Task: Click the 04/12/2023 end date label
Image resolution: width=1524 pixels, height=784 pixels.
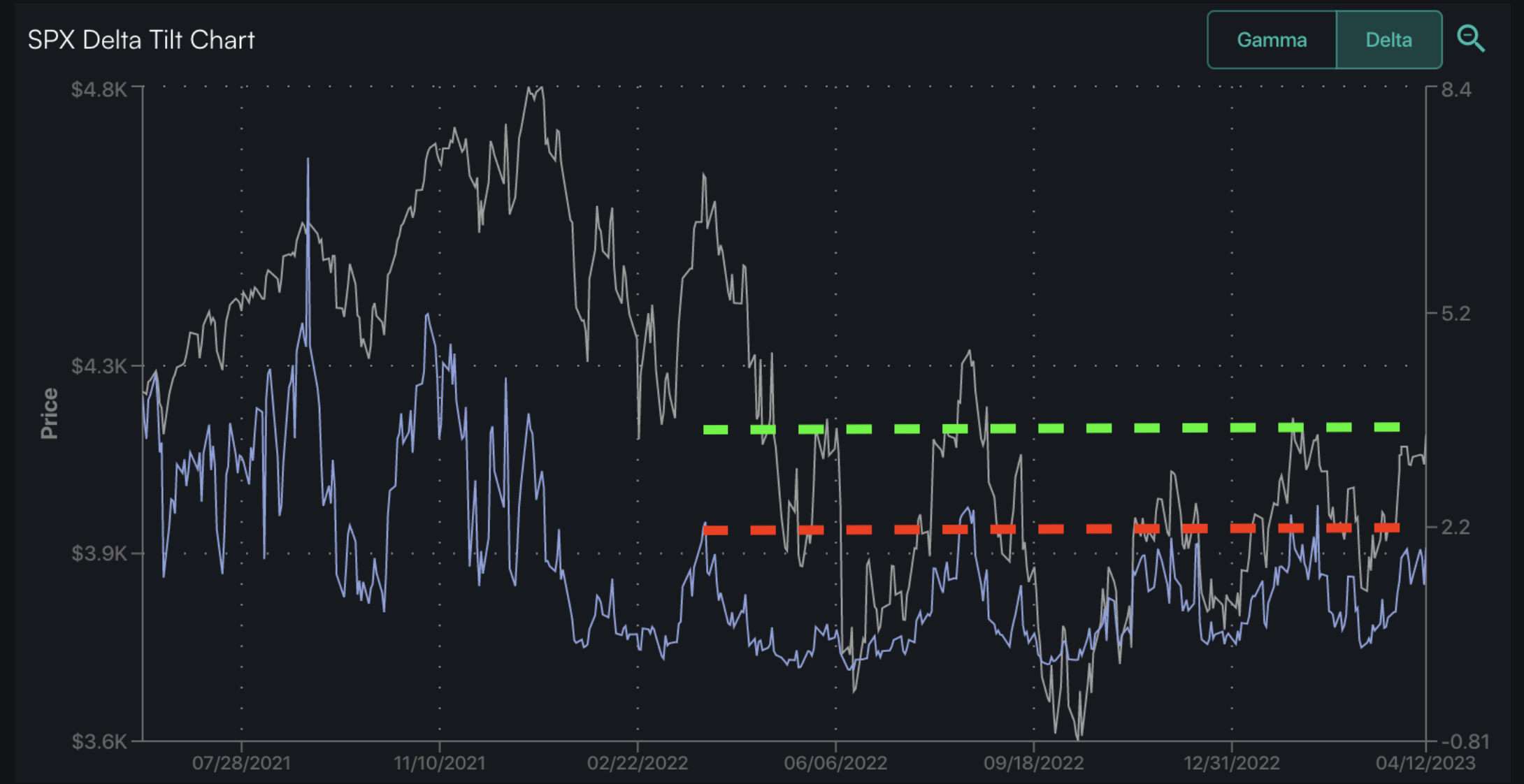Action: pyautogui.click(x=1425, y=763)
